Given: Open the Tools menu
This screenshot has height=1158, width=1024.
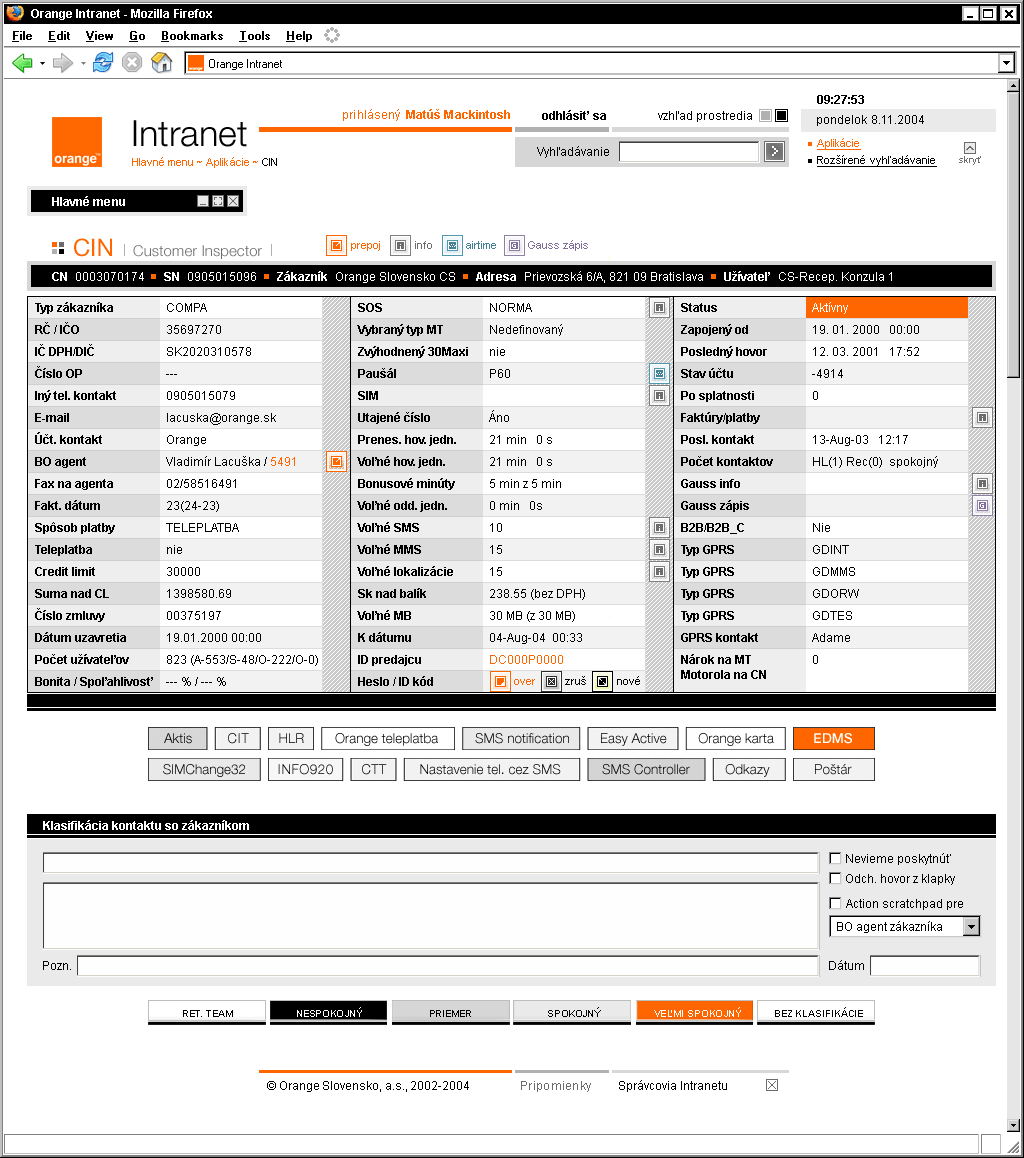Looking at the screenshot, I should [x=254, y=35].
